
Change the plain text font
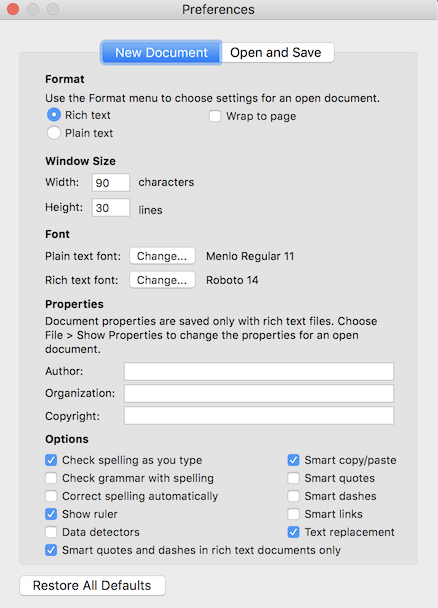pos(162,256)
